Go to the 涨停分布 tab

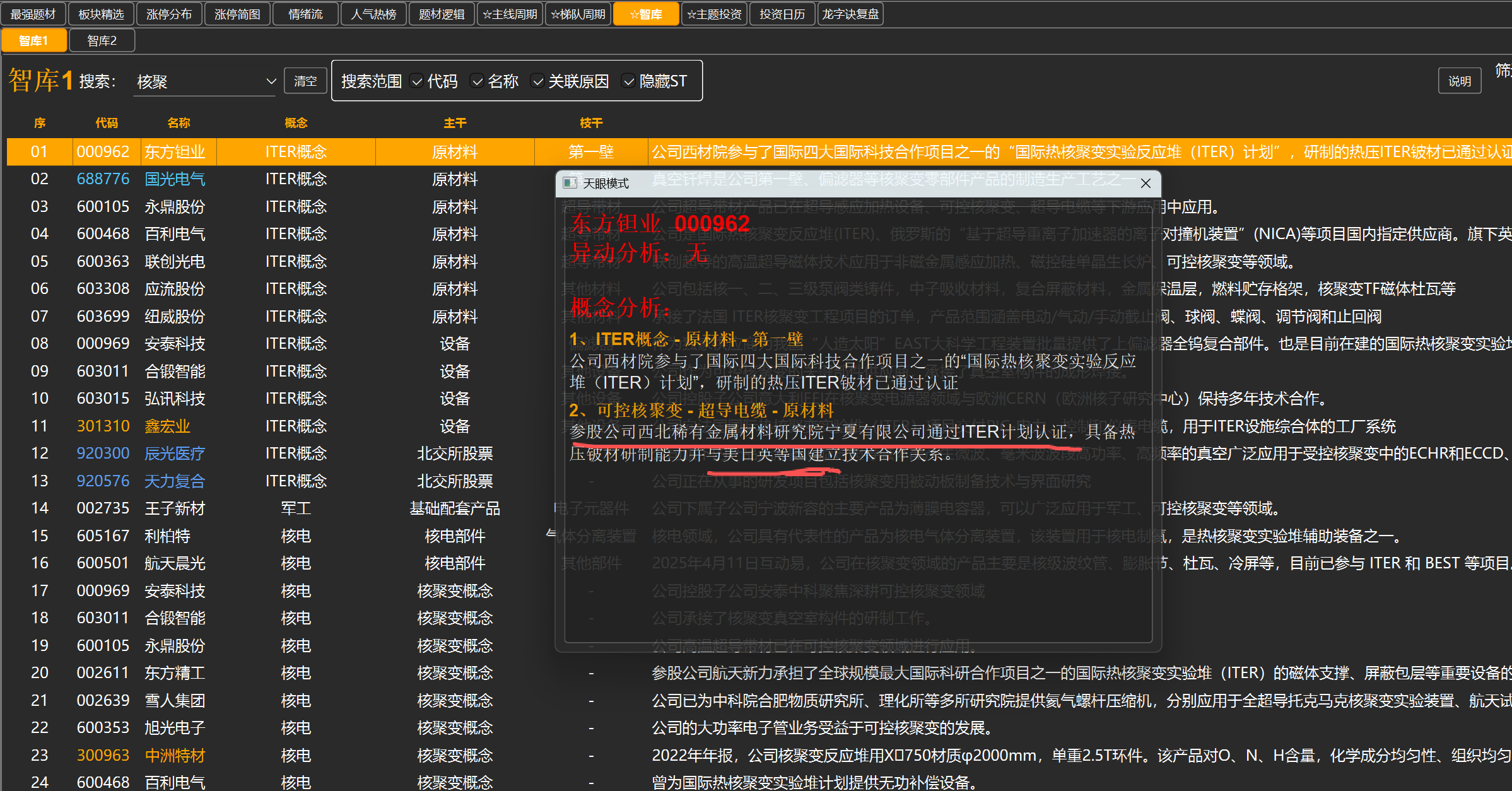[x=169, y=14]
